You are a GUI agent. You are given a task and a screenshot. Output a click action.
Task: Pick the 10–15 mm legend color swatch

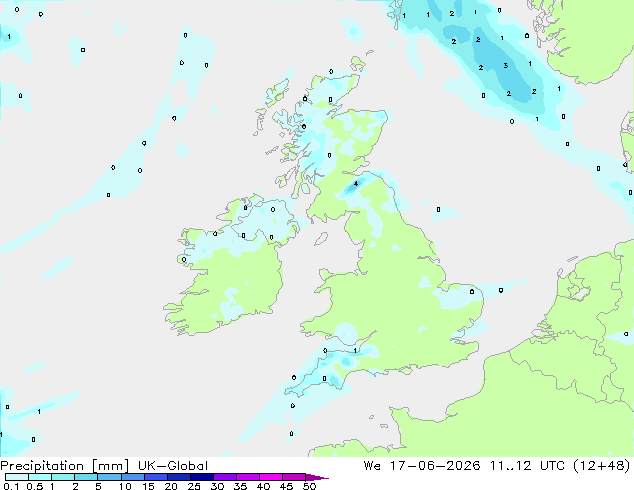133,477
